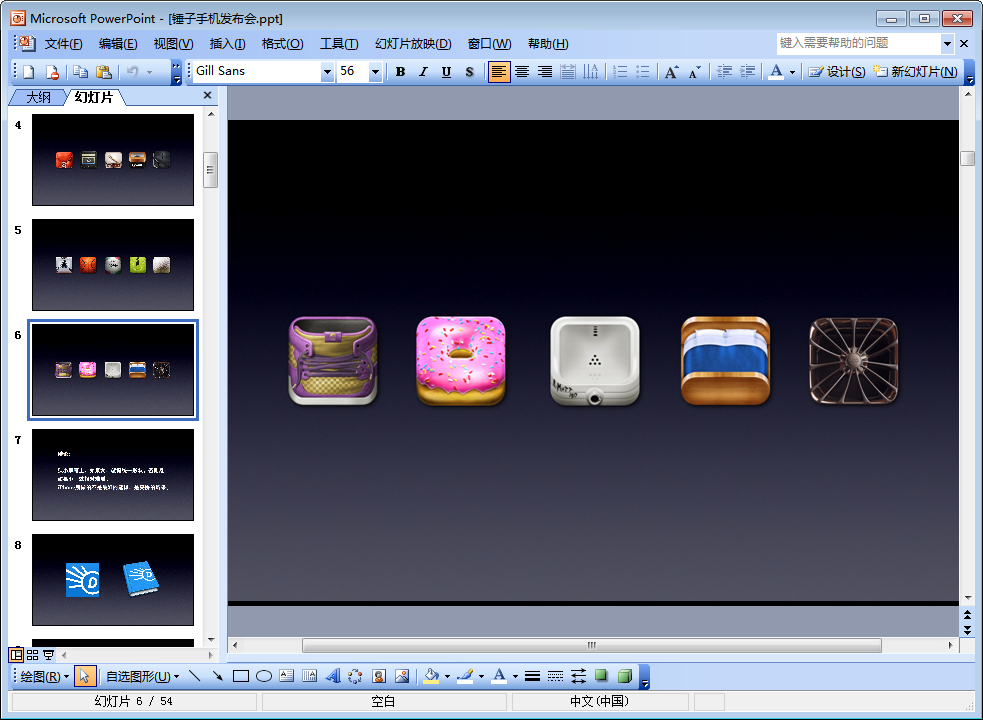Select slide 8 thumbnail
The height and width of the screenshot is (720, 983).
pos(113,580)
